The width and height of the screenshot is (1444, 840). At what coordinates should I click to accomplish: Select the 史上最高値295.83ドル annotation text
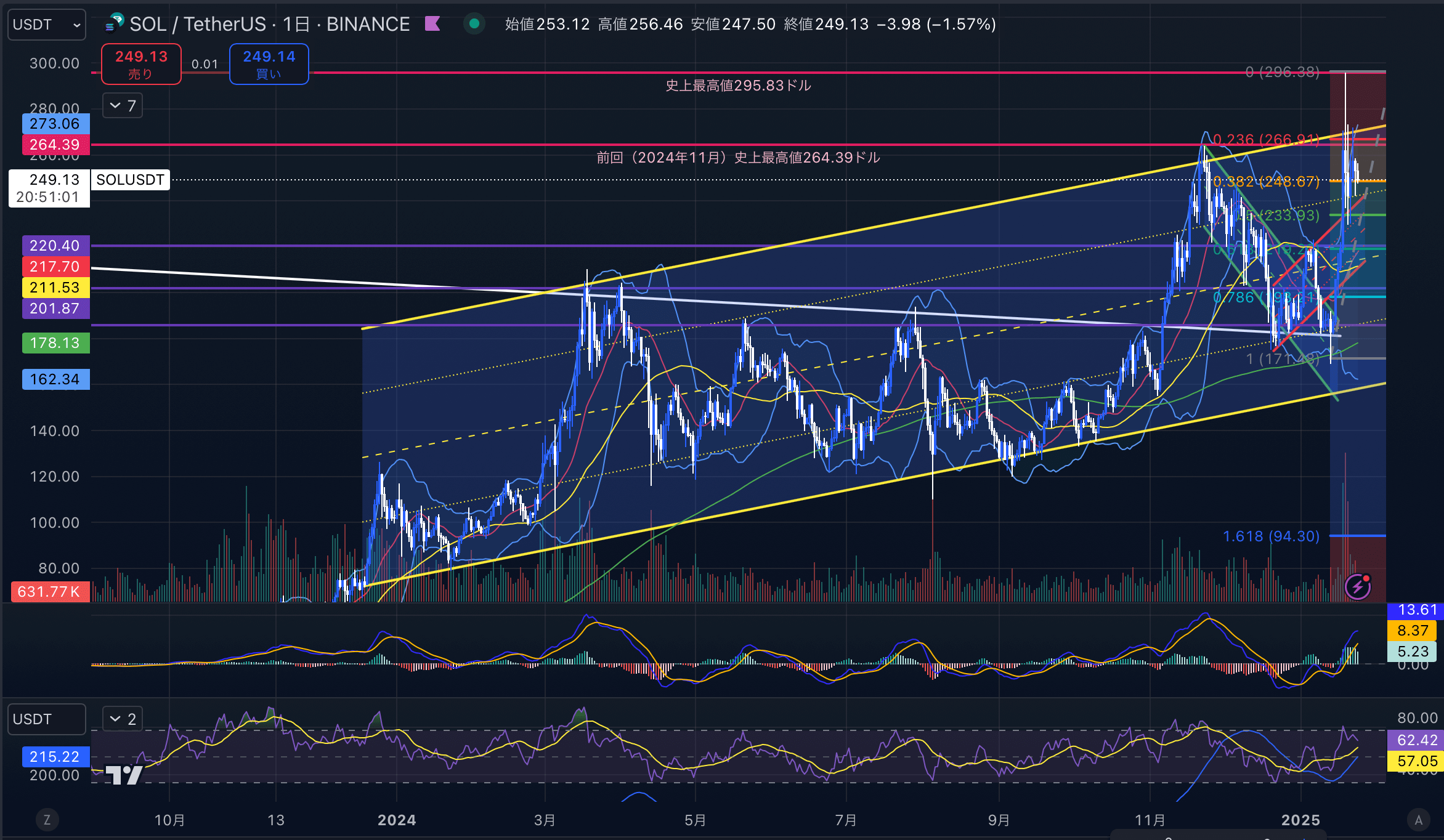[x=738, y=86]
